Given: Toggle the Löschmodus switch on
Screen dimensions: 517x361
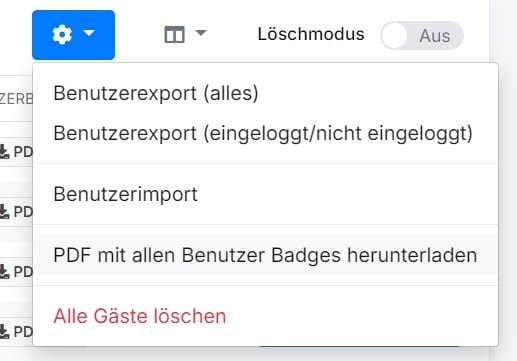Looking at the screenshot, I should [x=422, y=35].
